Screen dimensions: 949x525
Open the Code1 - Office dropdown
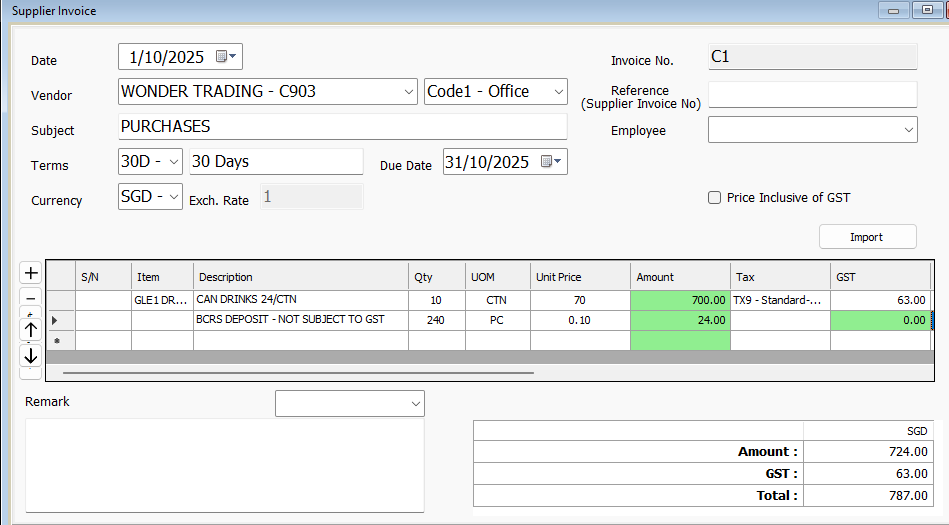pyautogui.click(x=558, y=92)
